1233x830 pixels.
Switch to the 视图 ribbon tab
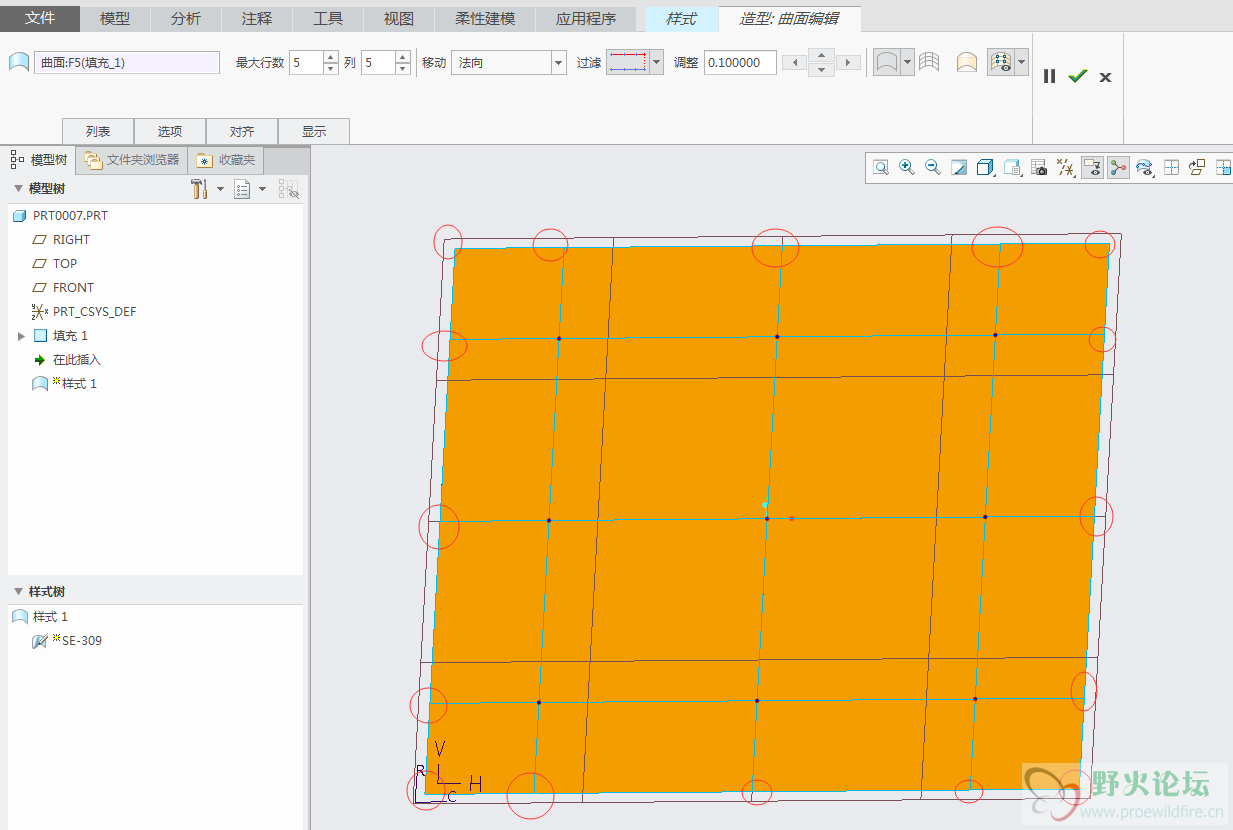(x=399, y=18)
